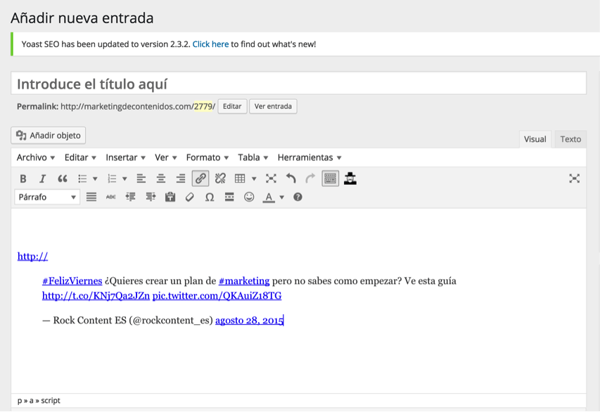
Task: Toggle the justify alignment button
Action: [91, 198]
